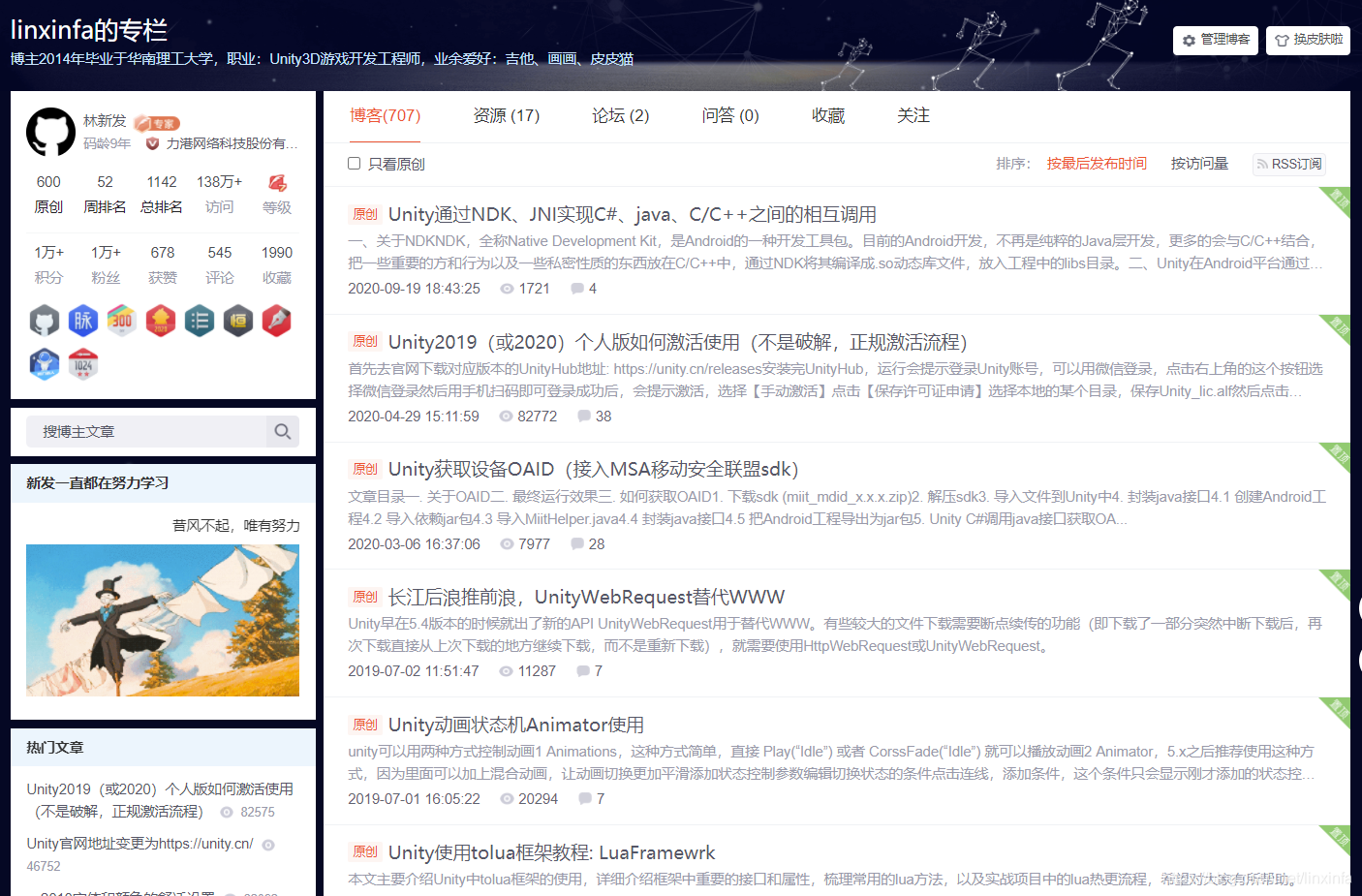Open the red pen-nib hexagon medal
Image resolution: width=1362 pixels, height=896 pixels.
(x=276, y=321)
